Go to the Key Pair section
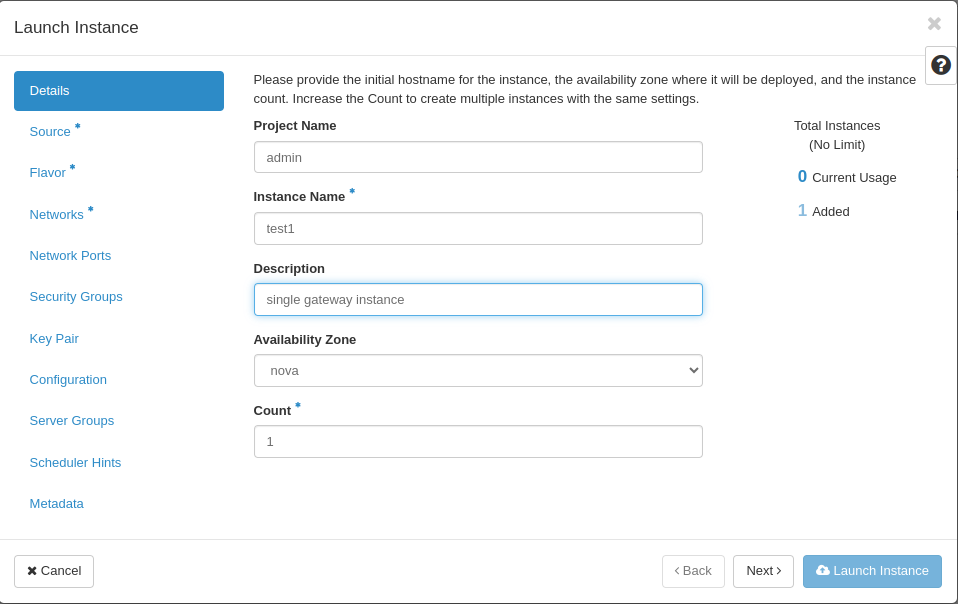The height and width of the screenshot is (604, 958). [54, 338]
